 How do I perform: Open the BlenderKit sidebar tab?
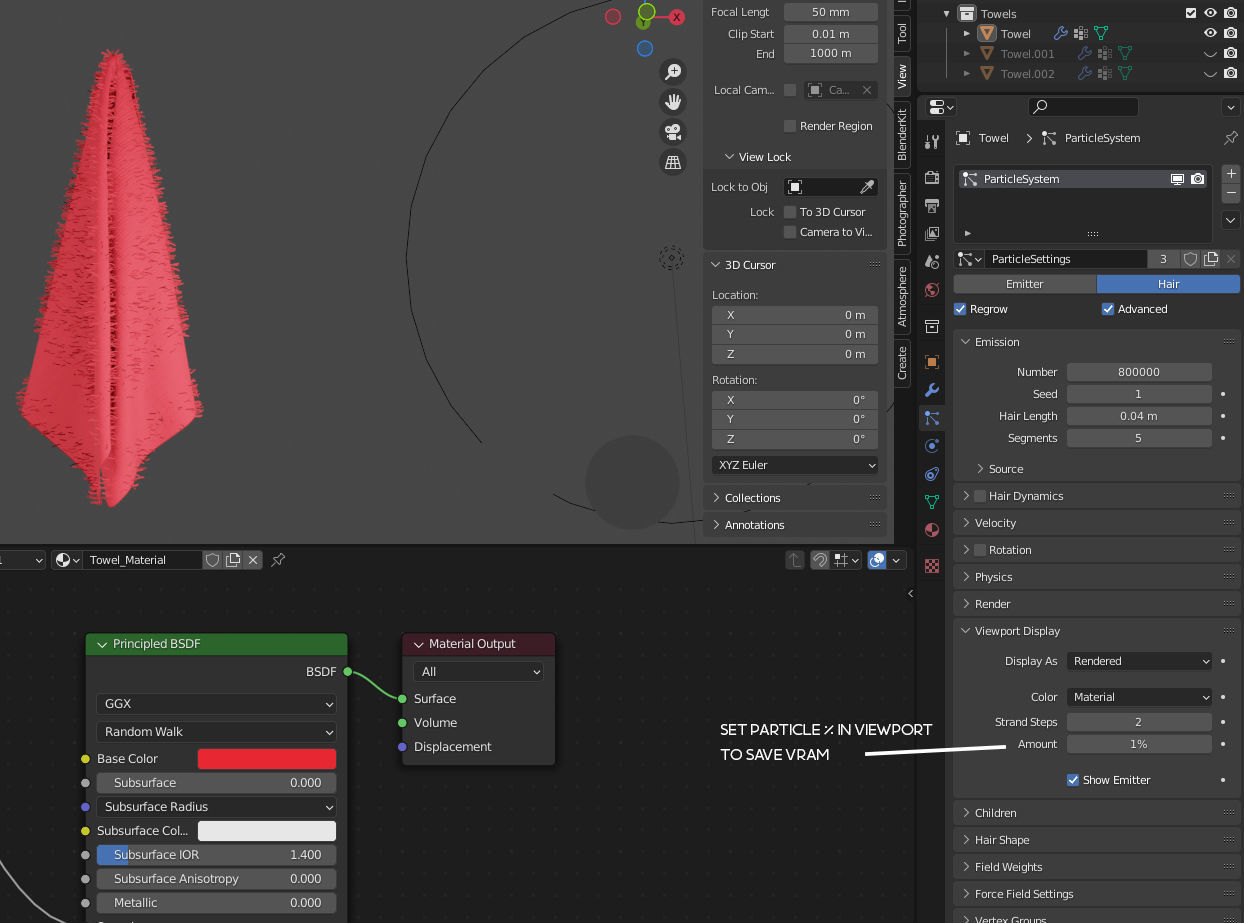[902, 135]
